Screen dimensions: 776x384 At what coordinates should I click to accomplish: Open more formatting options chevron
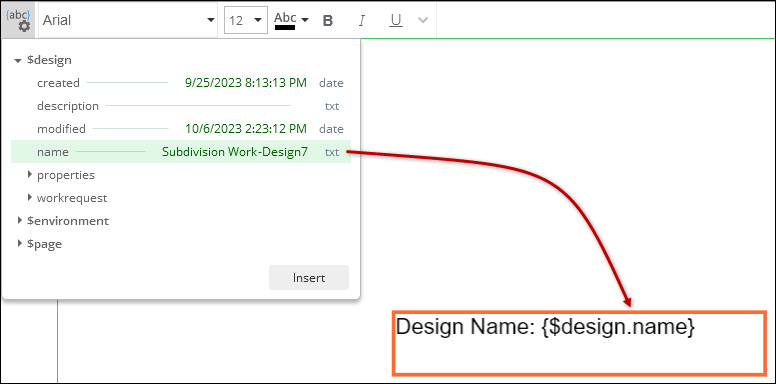[x=423, y=20]
